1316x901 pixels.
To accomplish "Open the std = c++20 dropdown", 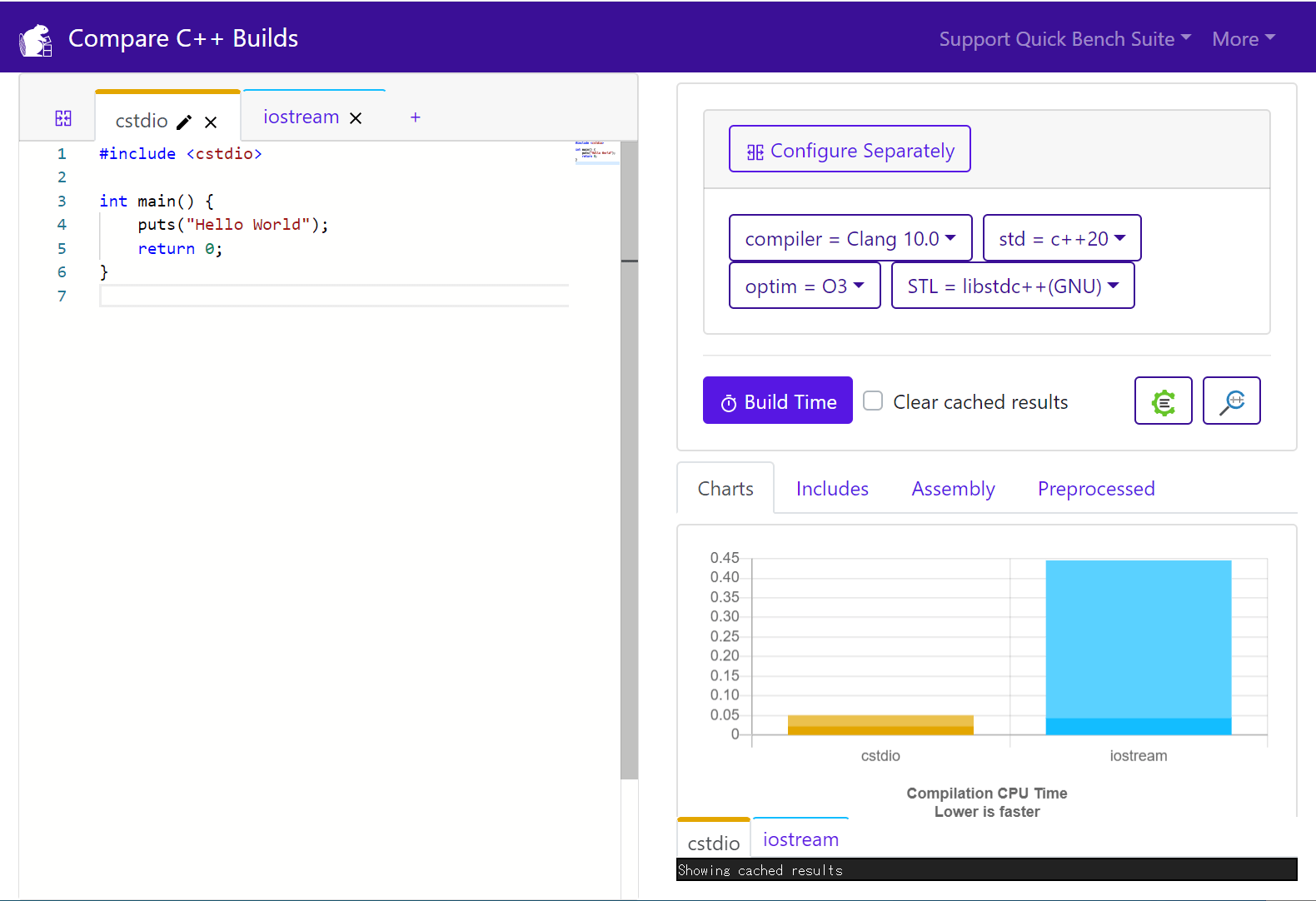I will click(1062, 238).
